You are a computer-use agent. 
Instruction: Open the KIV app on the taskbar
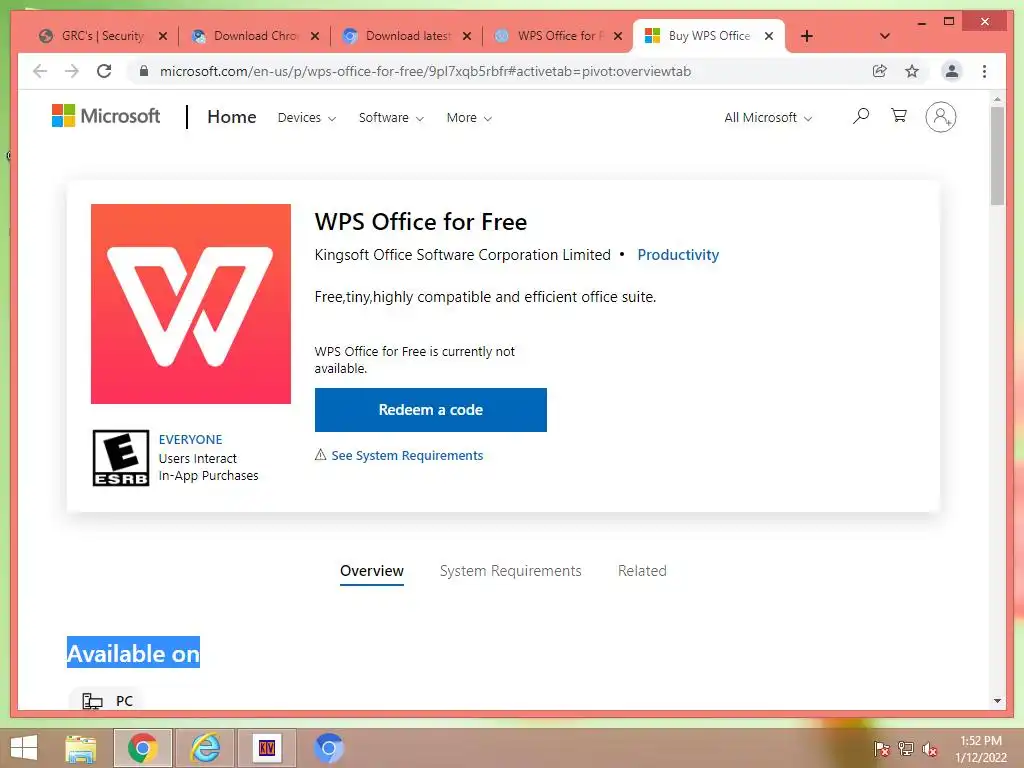coord(266,748)
